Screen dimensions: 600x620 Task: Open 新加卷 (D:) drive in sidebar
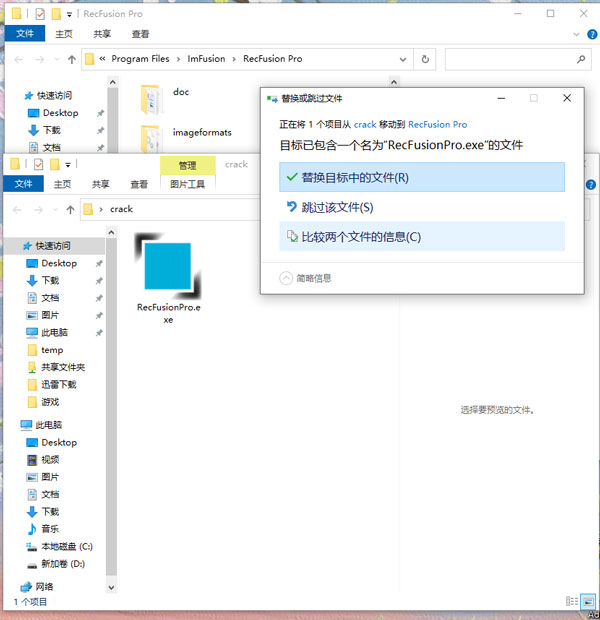coord(63,564)
